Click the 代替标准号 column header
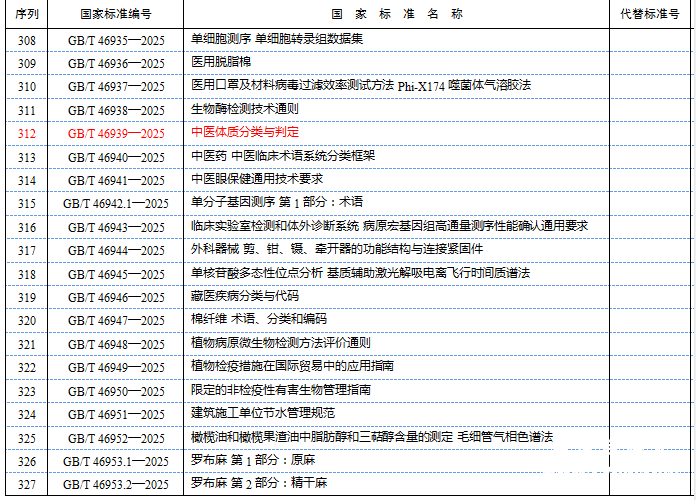696x500 pixels. 651,15
